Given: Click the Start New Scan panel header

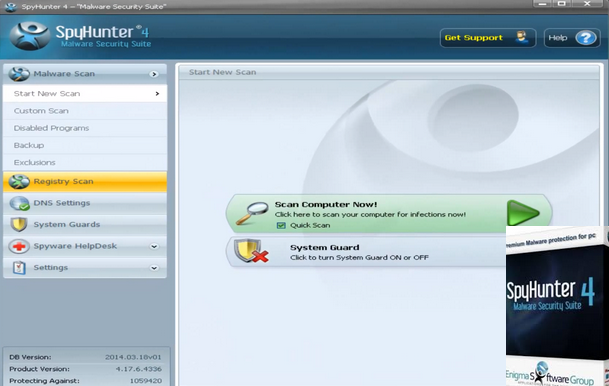Looking at the screenshot, I should 389,72.
